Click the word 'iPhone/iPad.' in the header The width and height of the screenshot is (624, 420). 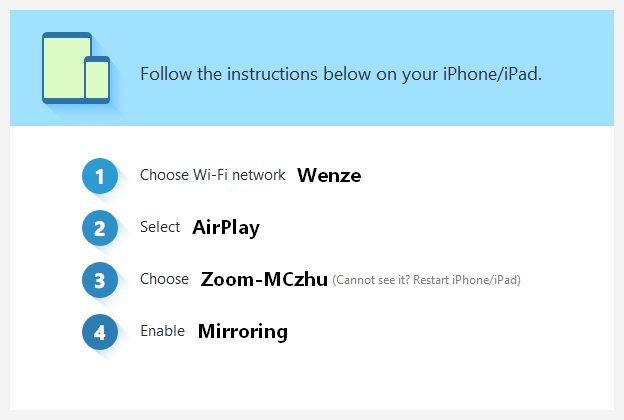click(493, 74)
